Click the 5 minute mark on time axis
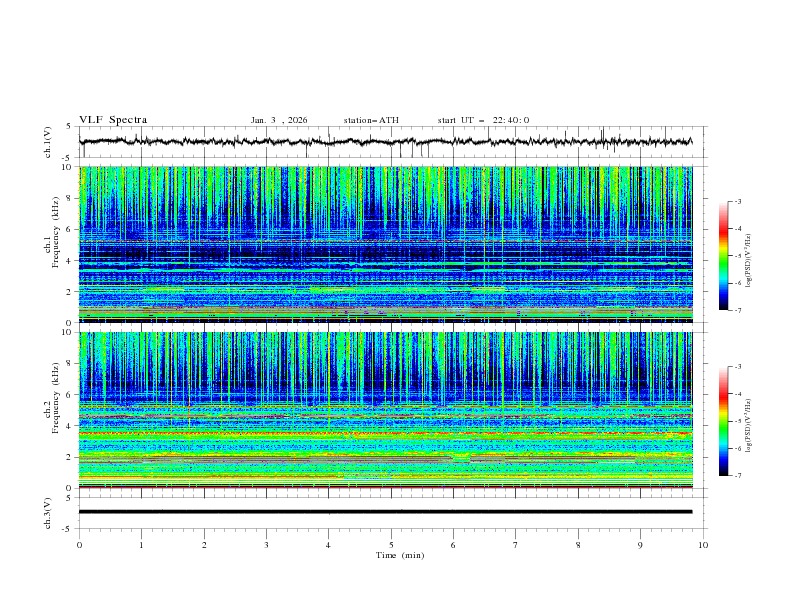 [391, 543]
